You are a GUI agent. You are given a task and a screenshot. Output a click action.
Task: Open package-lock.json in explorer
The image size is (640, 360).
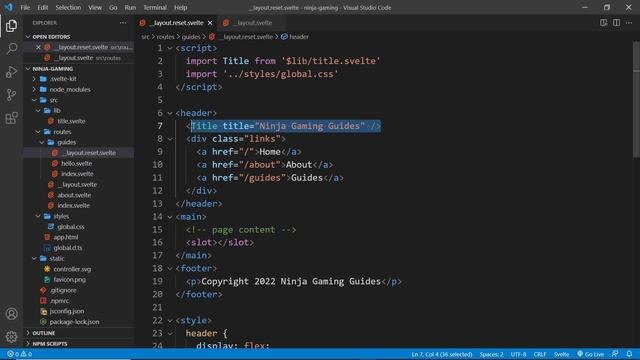click(x=74, y=322)
